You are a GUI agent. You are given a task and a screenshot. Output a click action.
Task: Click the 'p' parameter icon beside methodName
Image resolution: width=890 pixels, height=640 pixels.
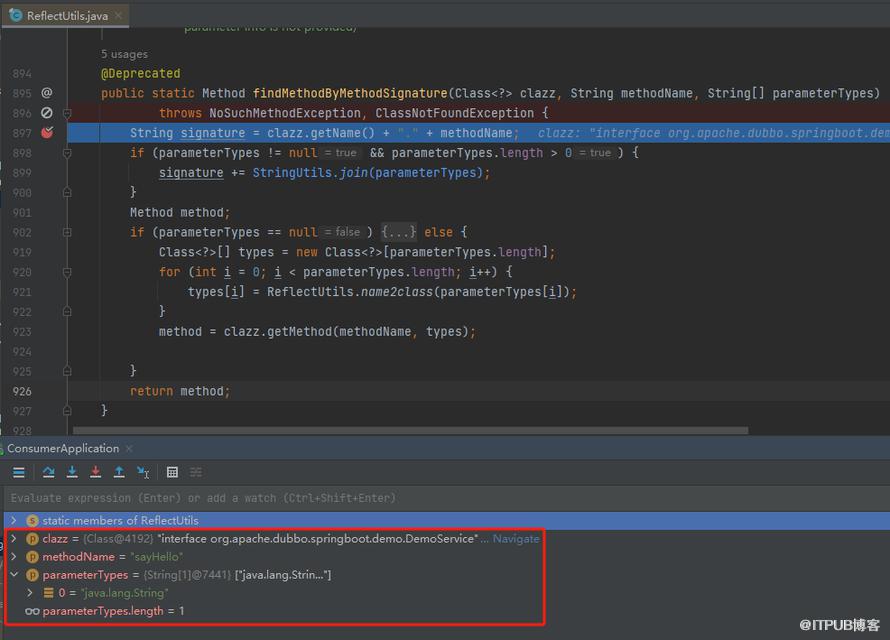[x=32, y=557]
